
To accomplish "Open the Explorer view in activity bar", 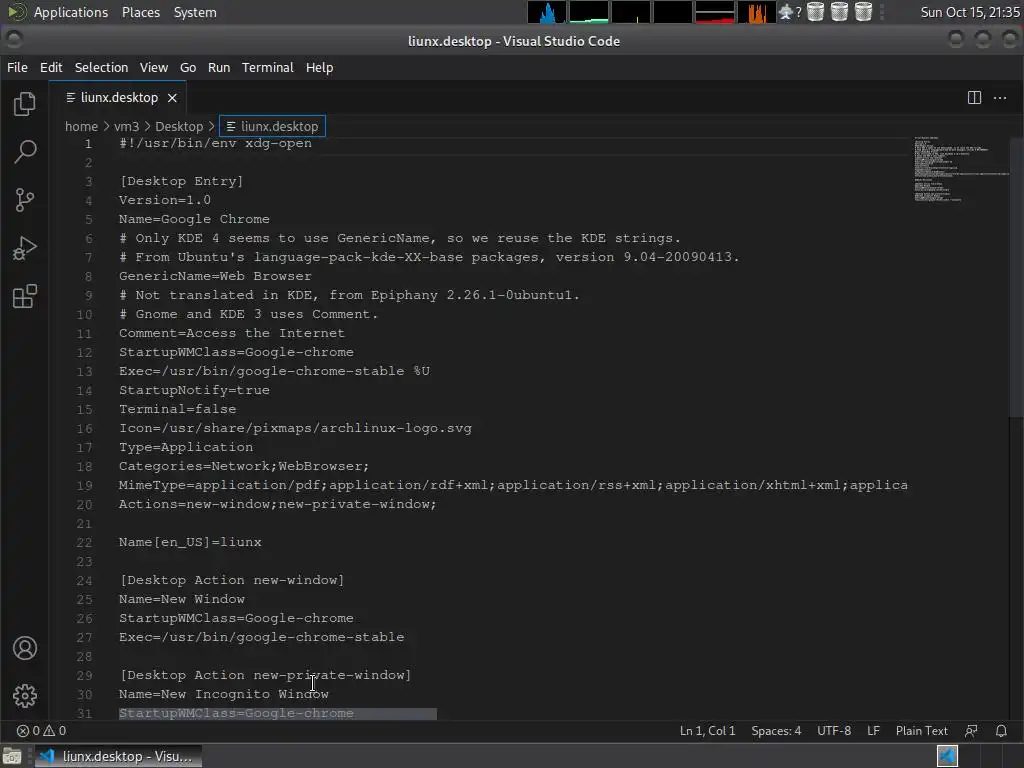I will click(x=25, y=104).
